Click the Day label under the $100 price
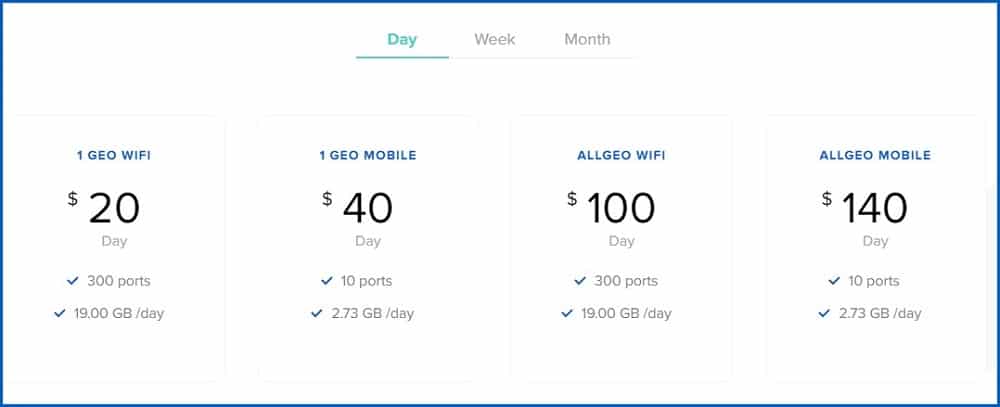Image resolution: width=1000 pixels, height=407 pixels. 621,241
